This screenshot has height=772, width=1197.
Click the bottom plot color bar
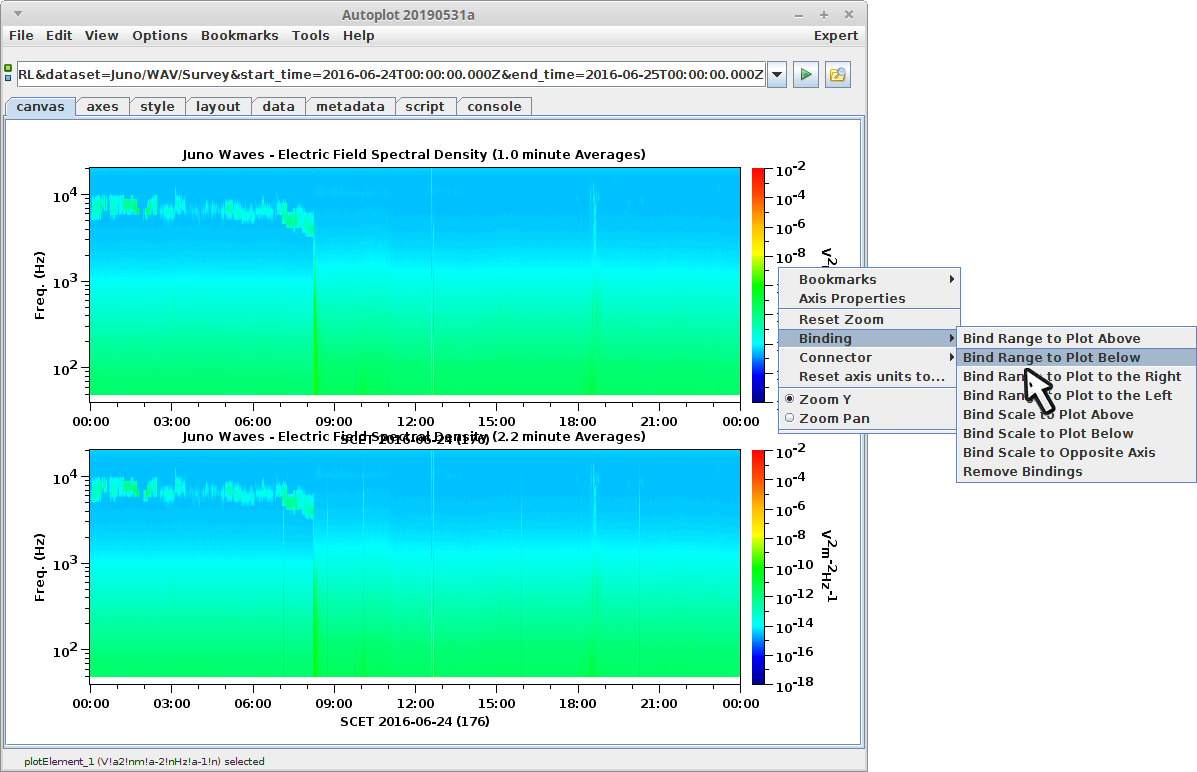758,567
